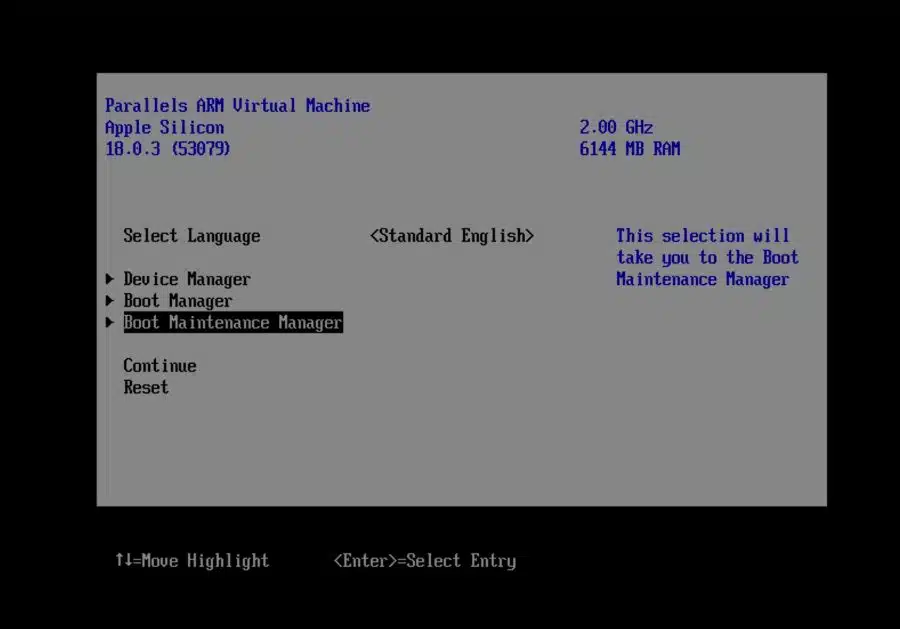Click the Move Highlight key hint
Viewport: 900px width, 629px height.
click(192, 561)
